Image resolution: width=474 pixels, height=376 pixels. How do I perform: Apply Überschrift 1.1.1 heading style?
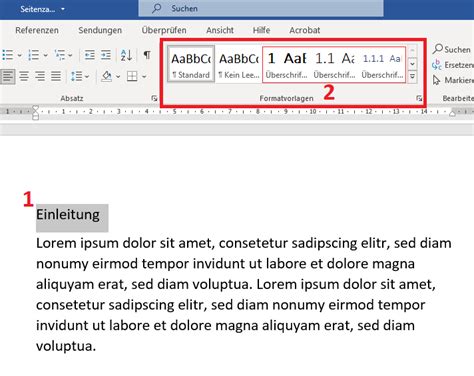[x=382, y=64]
